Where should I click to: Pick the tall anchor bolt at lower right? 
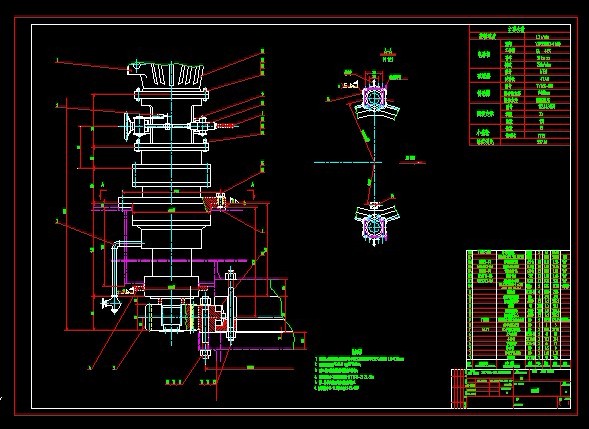[x=231, y=305]
